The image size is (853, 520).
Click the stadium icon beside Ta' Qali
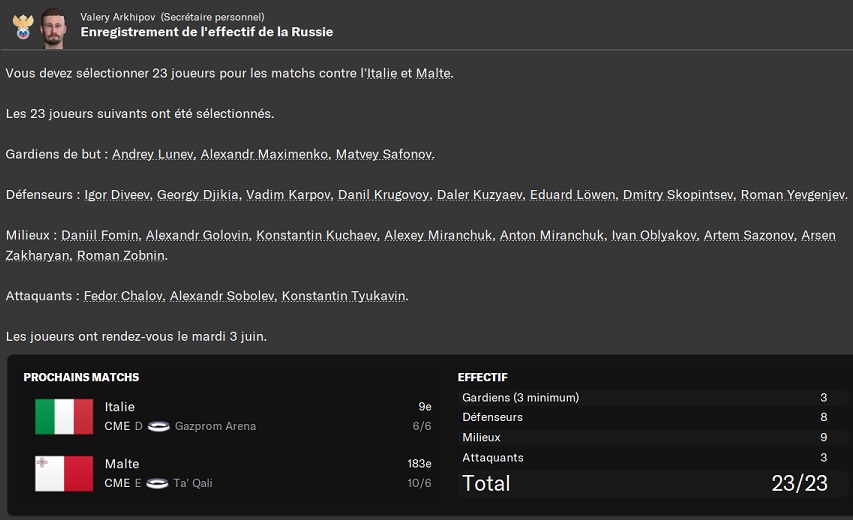(x=158, y=483)
